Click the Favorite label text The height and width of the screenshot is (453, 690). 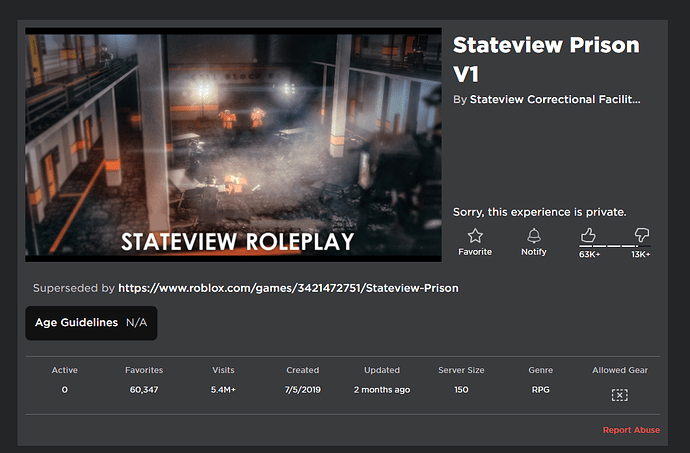click(475, 252)
